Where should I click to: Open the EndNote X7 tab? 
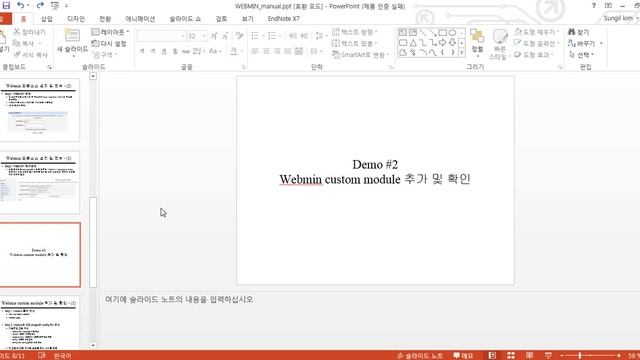pyautogui.click(x=284, y=19)
